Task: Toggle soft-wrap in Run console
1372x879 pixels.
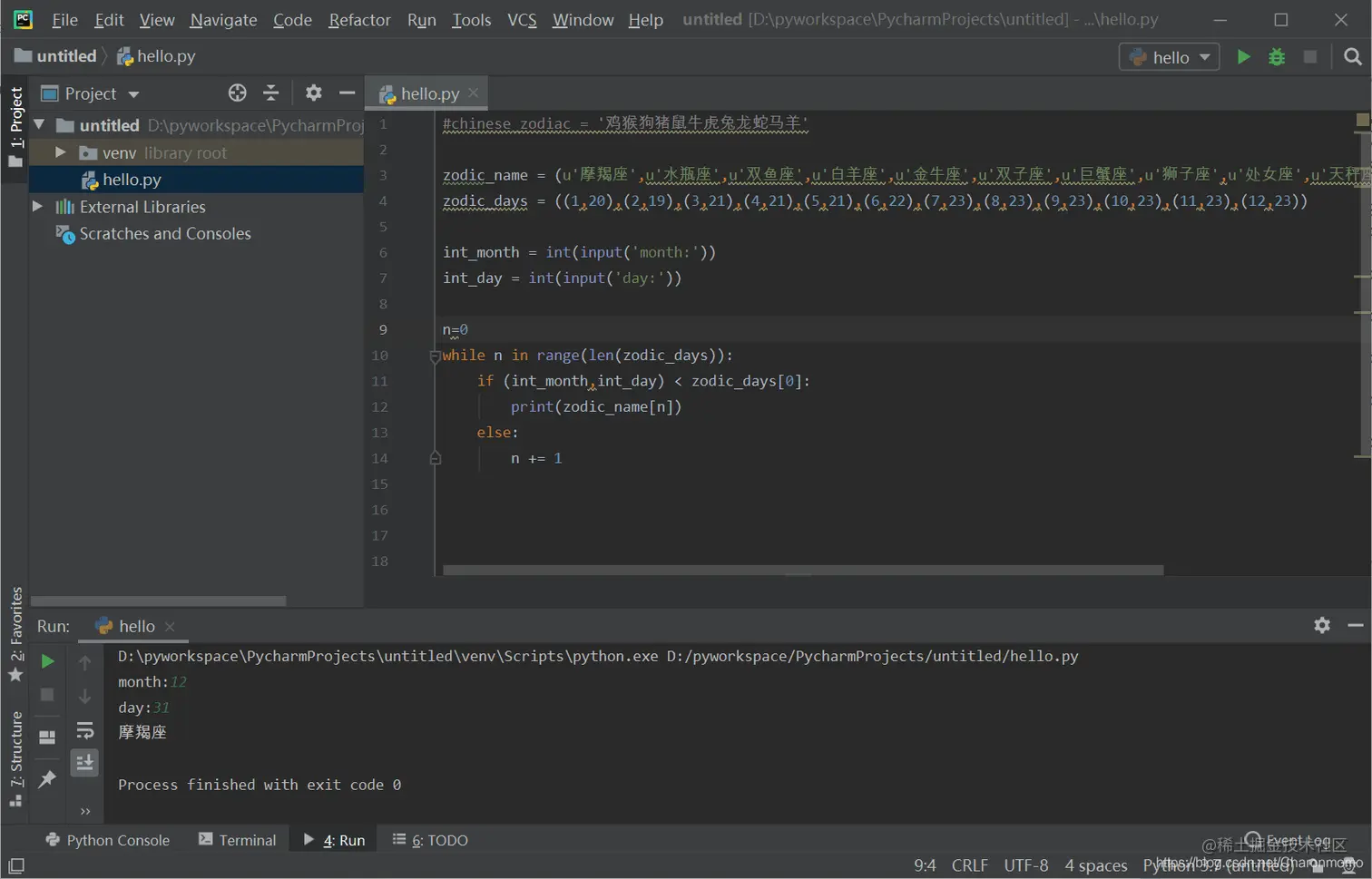Action: coord(84,730)
